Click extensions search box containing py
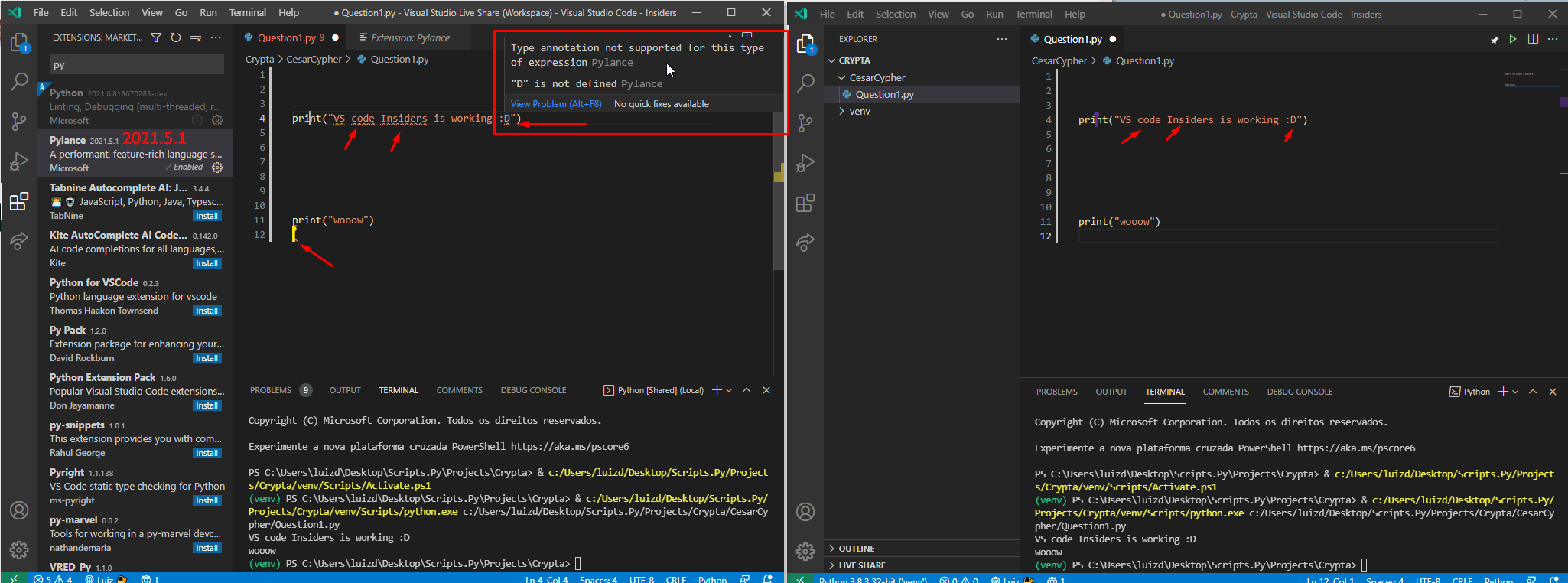Screen dimensions: 1568x583 [x=137, y=65]
